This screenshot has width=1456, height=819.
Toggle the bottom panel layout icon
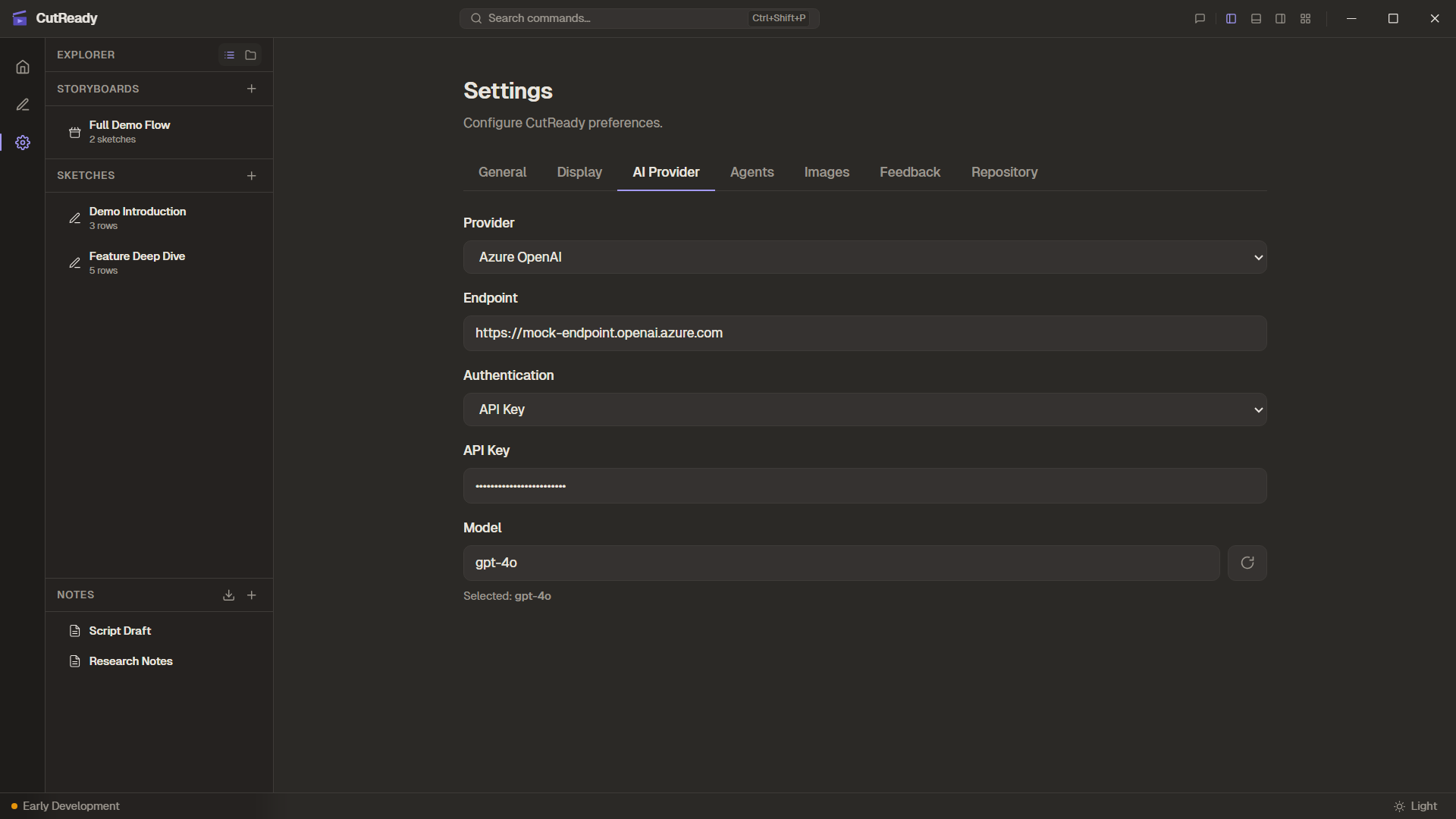click(x=1255, y=18)
